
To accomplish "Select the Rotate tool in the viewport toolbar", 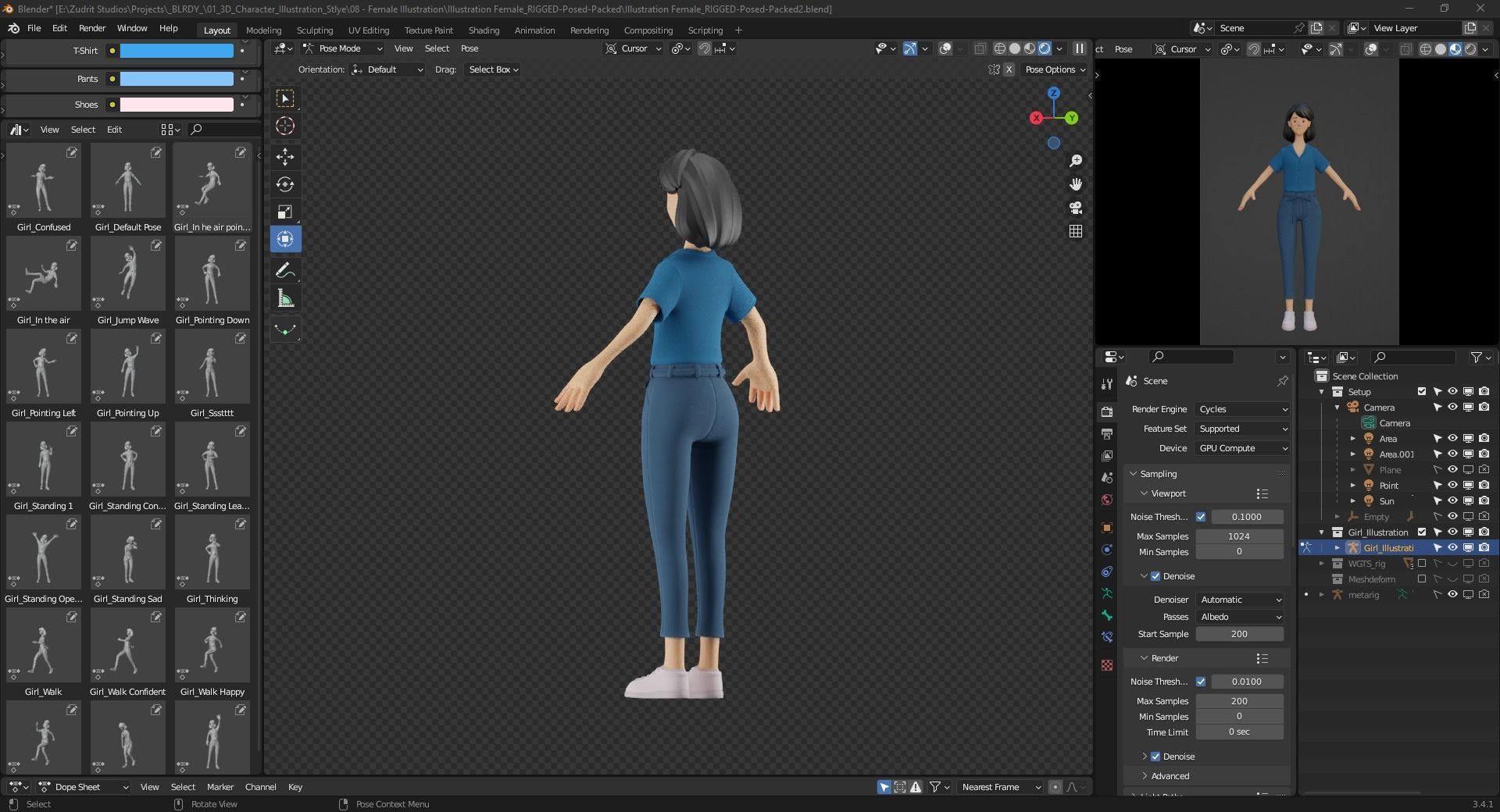I will [285, 184].
